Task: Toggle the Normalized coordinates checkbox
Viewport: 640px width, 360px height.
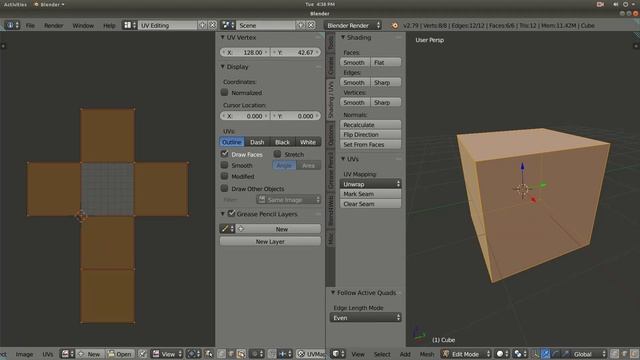Action: 224,93
